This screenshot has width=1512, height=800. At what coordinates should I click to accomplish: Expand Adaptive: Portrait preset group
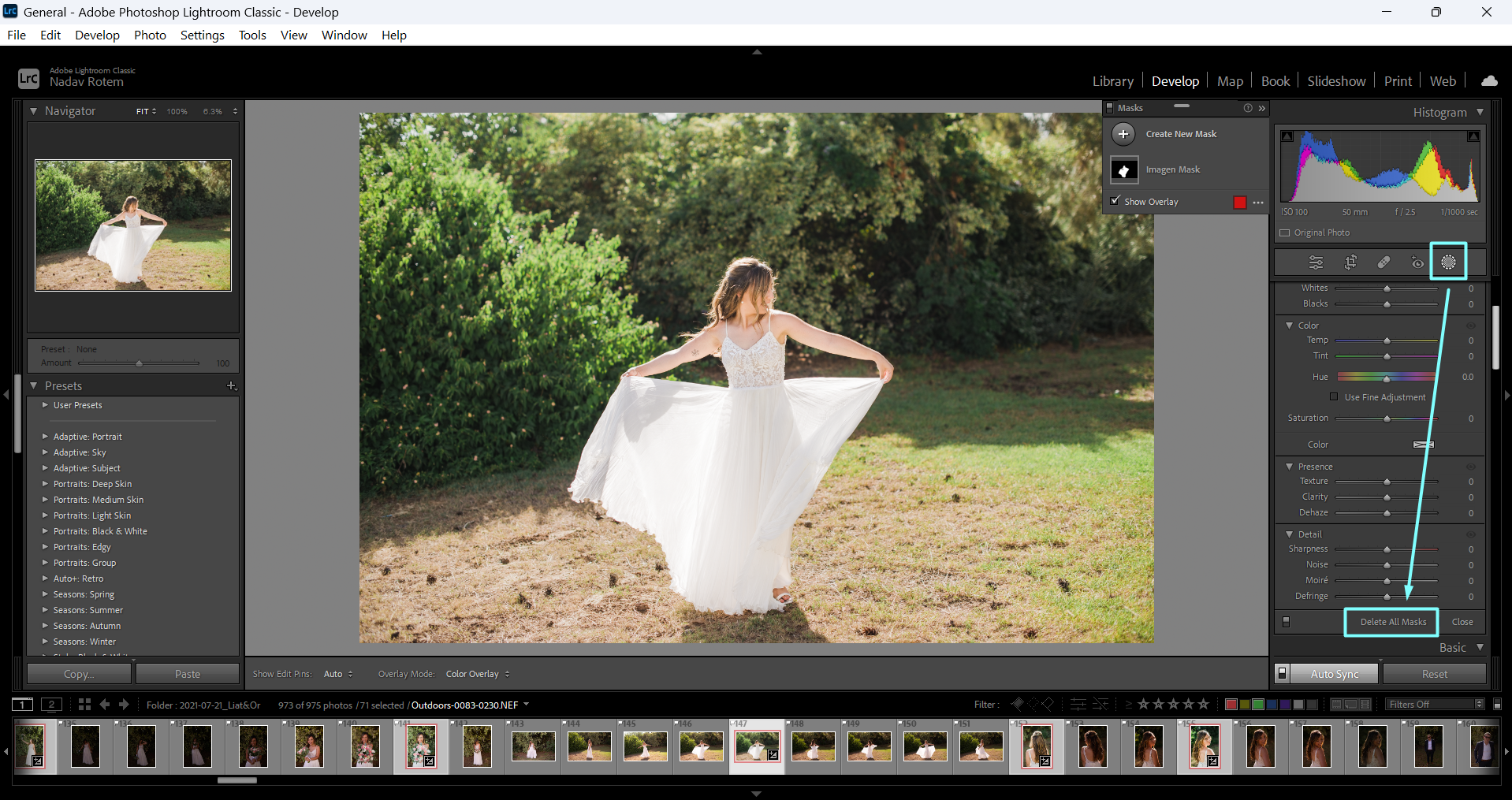pyautogui.click(x=45, y=437)
